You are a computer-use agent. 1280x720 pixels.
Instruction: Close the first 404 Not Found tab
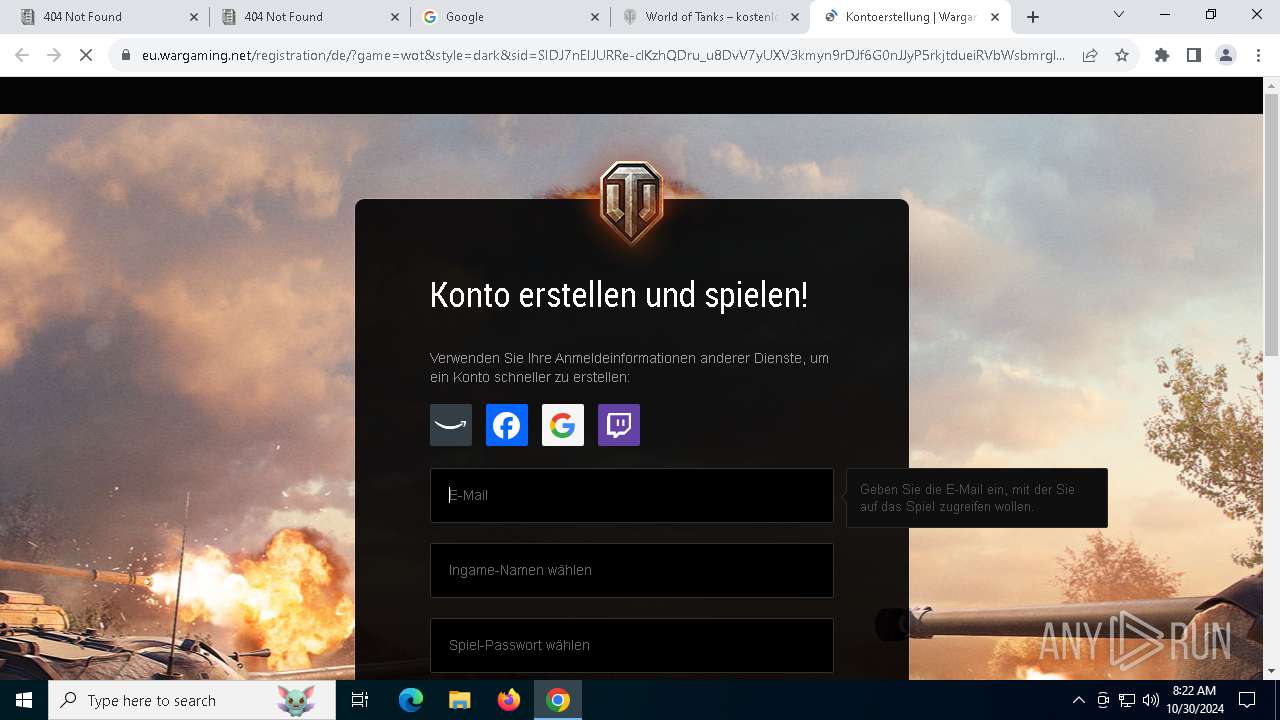194,17
